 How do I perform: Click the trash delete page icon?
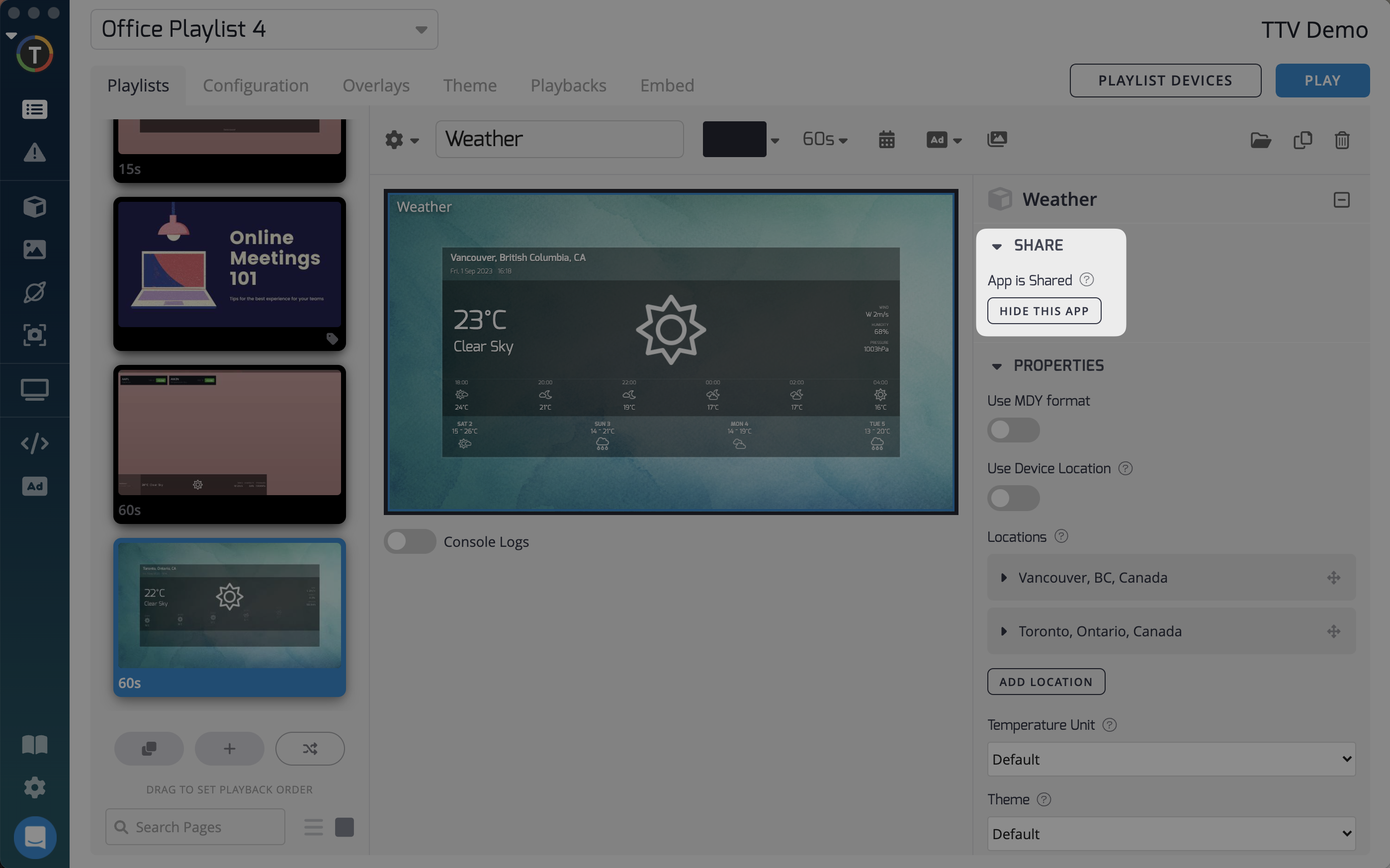(1342, 140)
